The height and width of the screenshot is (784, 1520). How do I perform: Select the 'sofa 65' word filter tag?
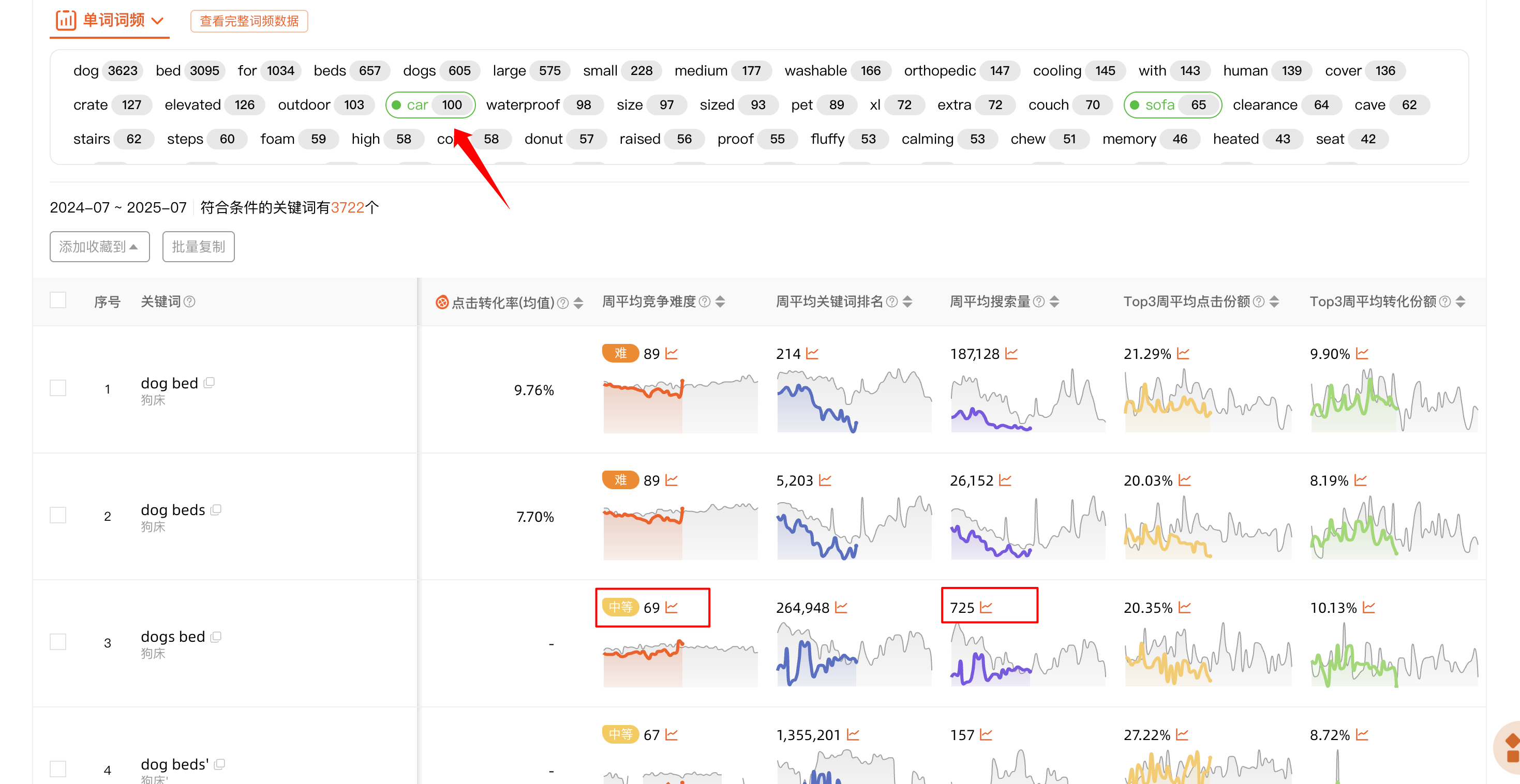click(1172, 105)
